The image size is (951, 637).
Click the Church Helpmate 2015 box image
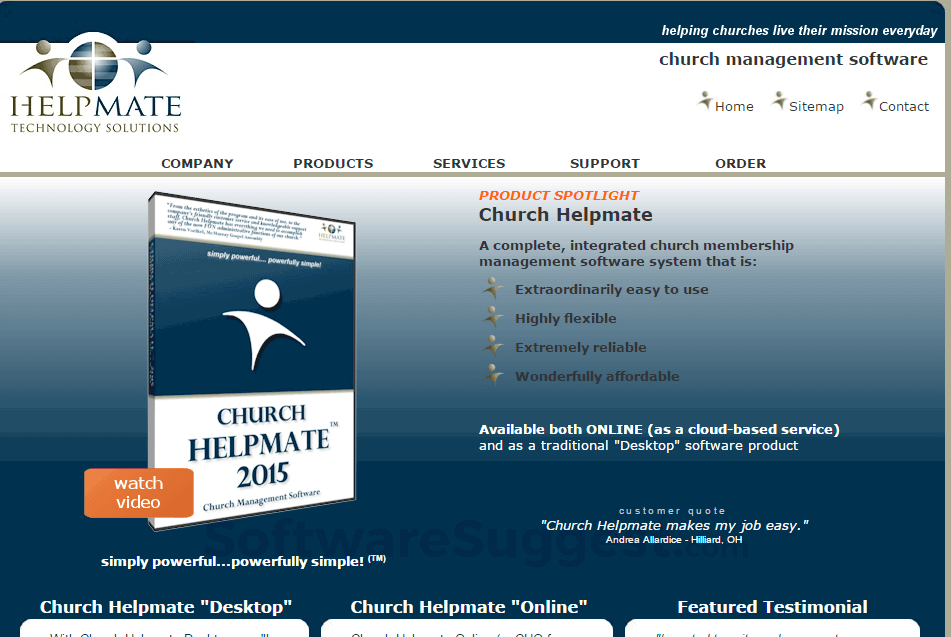click(253, 360)
